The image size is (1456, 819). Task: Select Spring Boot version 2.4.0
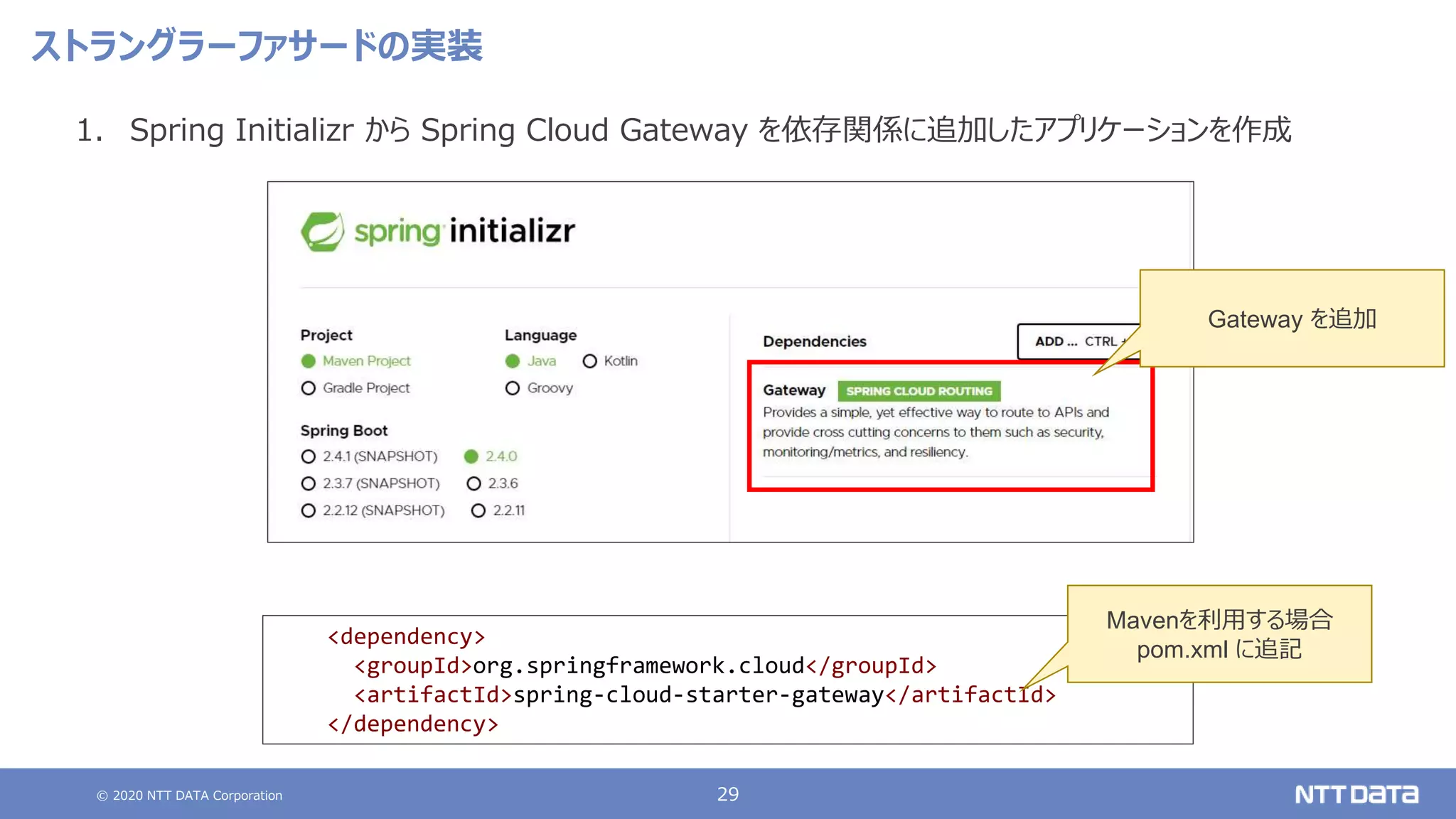(x=471, y=456)
